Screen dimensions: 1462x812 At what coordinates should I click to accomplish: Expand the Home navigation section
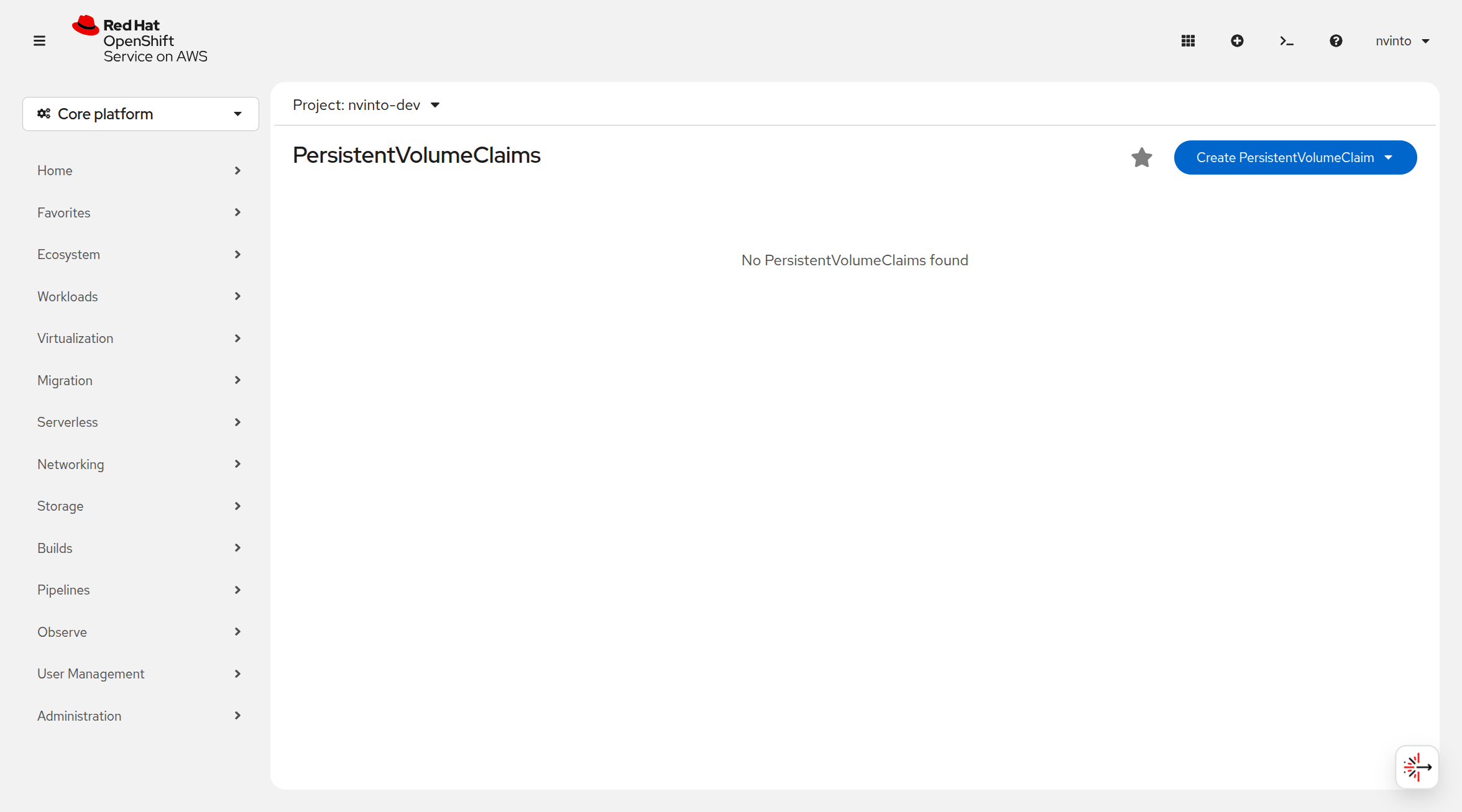[x=140, y=171]
